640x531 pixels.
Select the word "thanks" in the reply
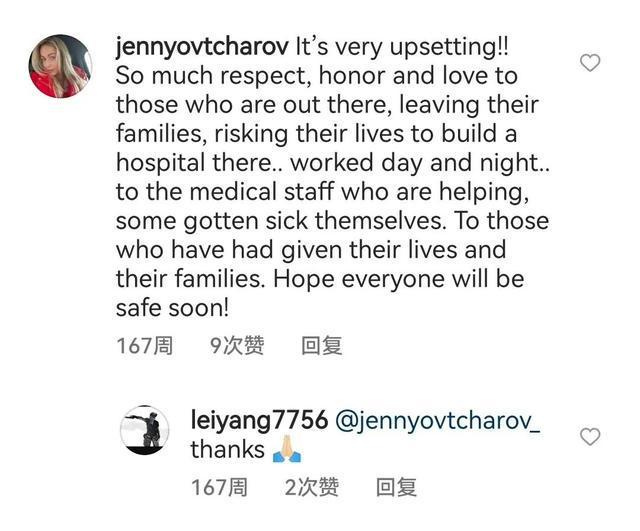point(227,449)
